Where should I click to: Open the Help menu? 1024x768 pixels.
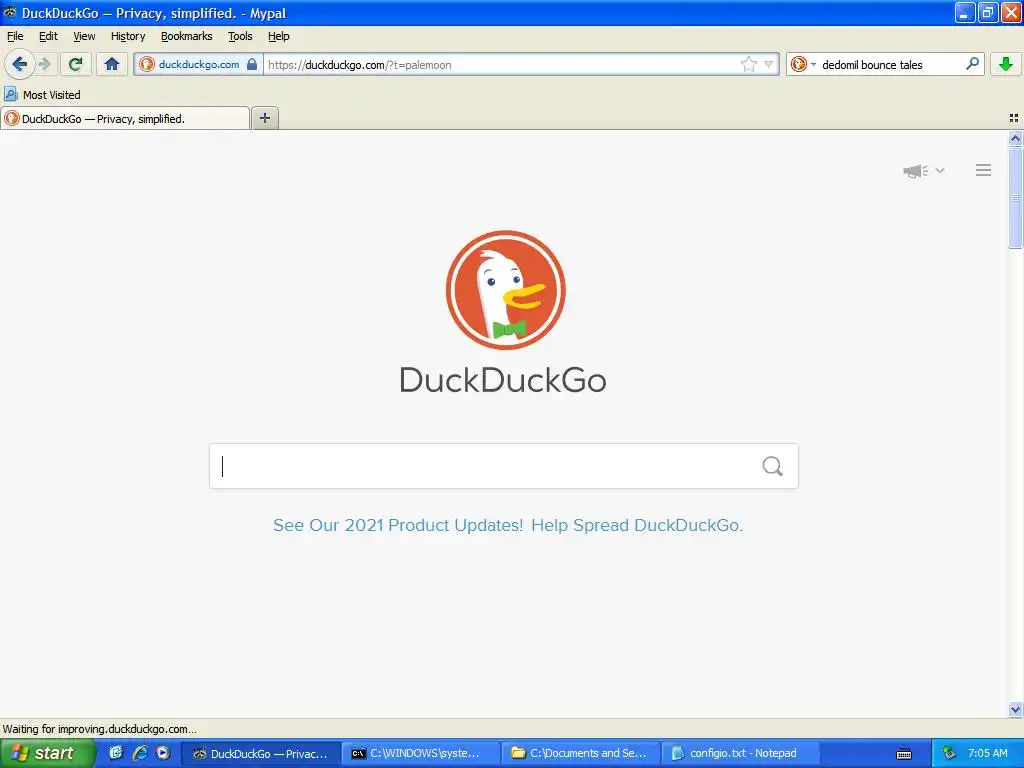tap(279, 36)
